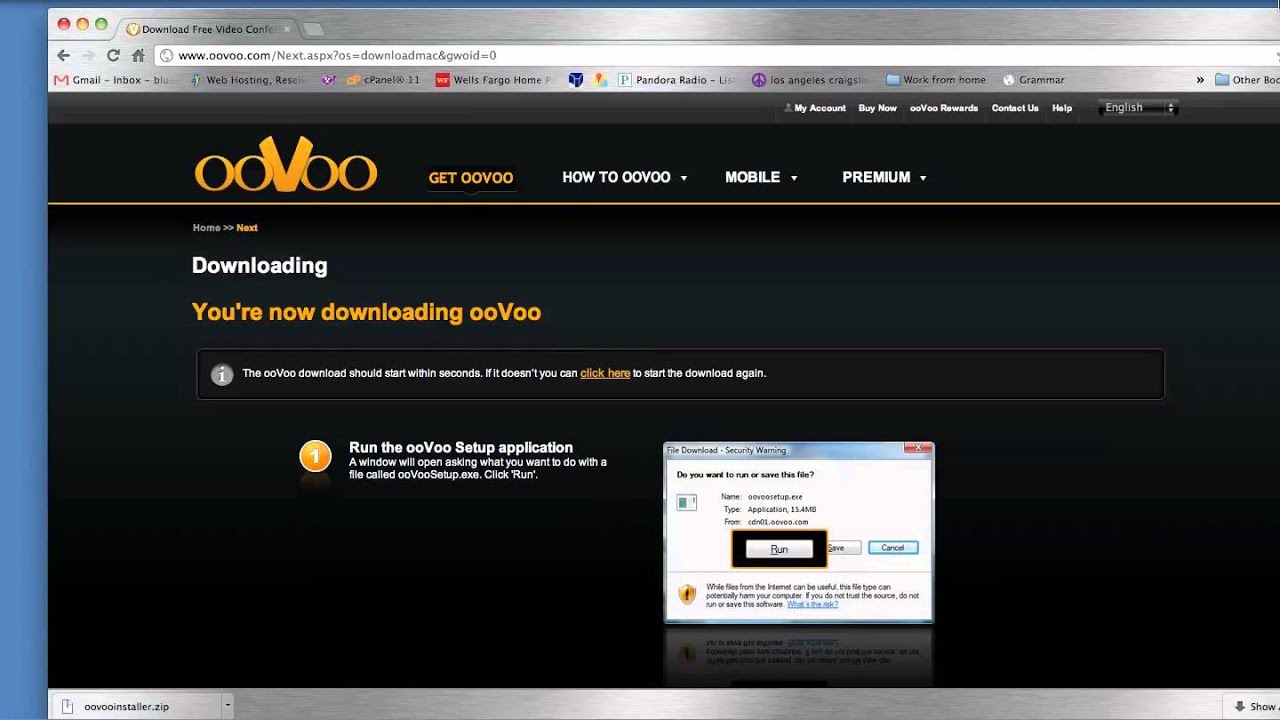Zoom the browser with the green button
The width and height of the screenshot is (1280, 720).
click(101, 24)
